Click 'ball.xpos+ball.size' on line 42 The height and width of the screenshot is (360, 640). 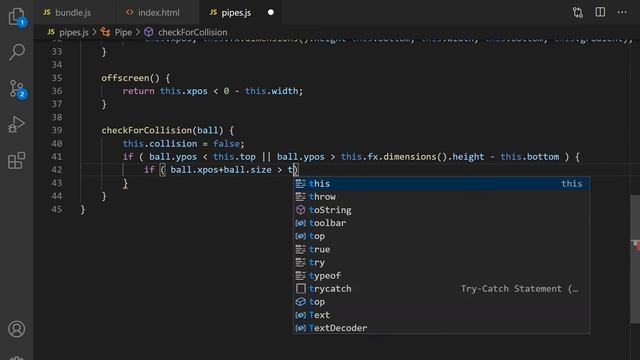tap(221, 170)
